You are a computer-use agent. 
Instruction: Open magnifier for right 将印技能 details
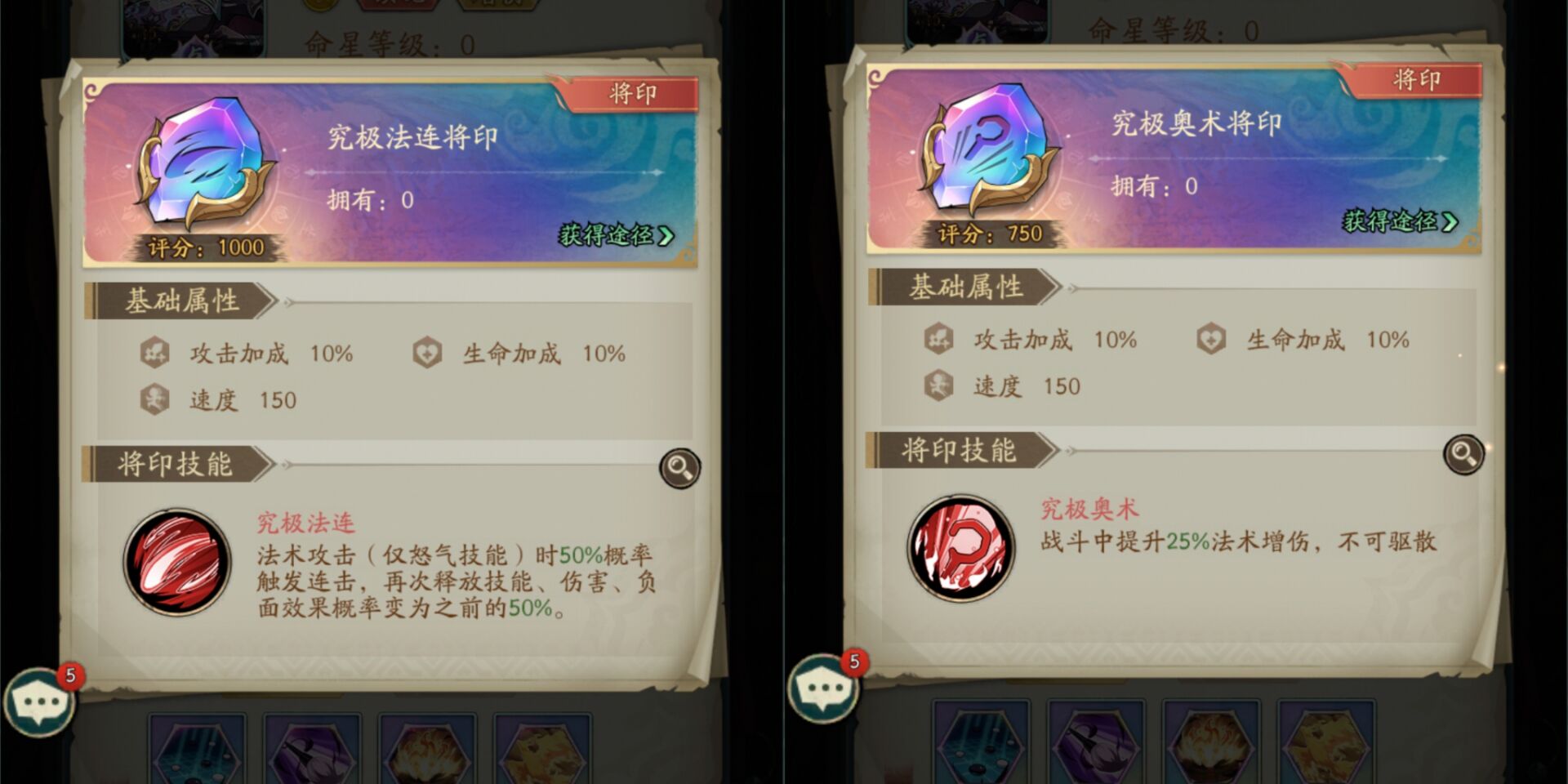1463,454
